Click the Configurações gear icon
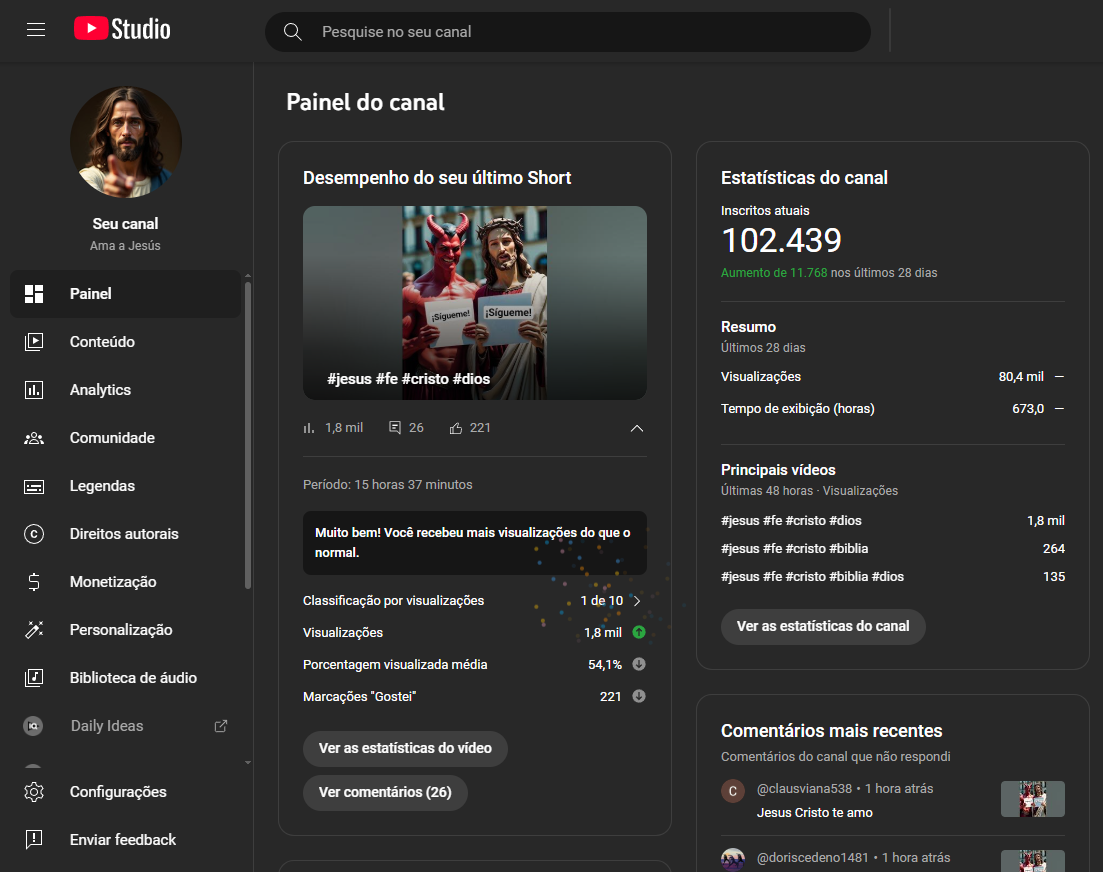Image resolution: width=1103 pixels, height=872 pixels. point(34,792)
